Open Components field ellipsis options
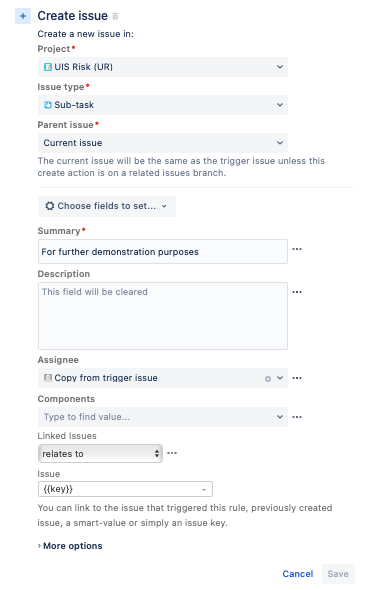Image resolution: width=378 pixels, height=590 pixels. 297,417
